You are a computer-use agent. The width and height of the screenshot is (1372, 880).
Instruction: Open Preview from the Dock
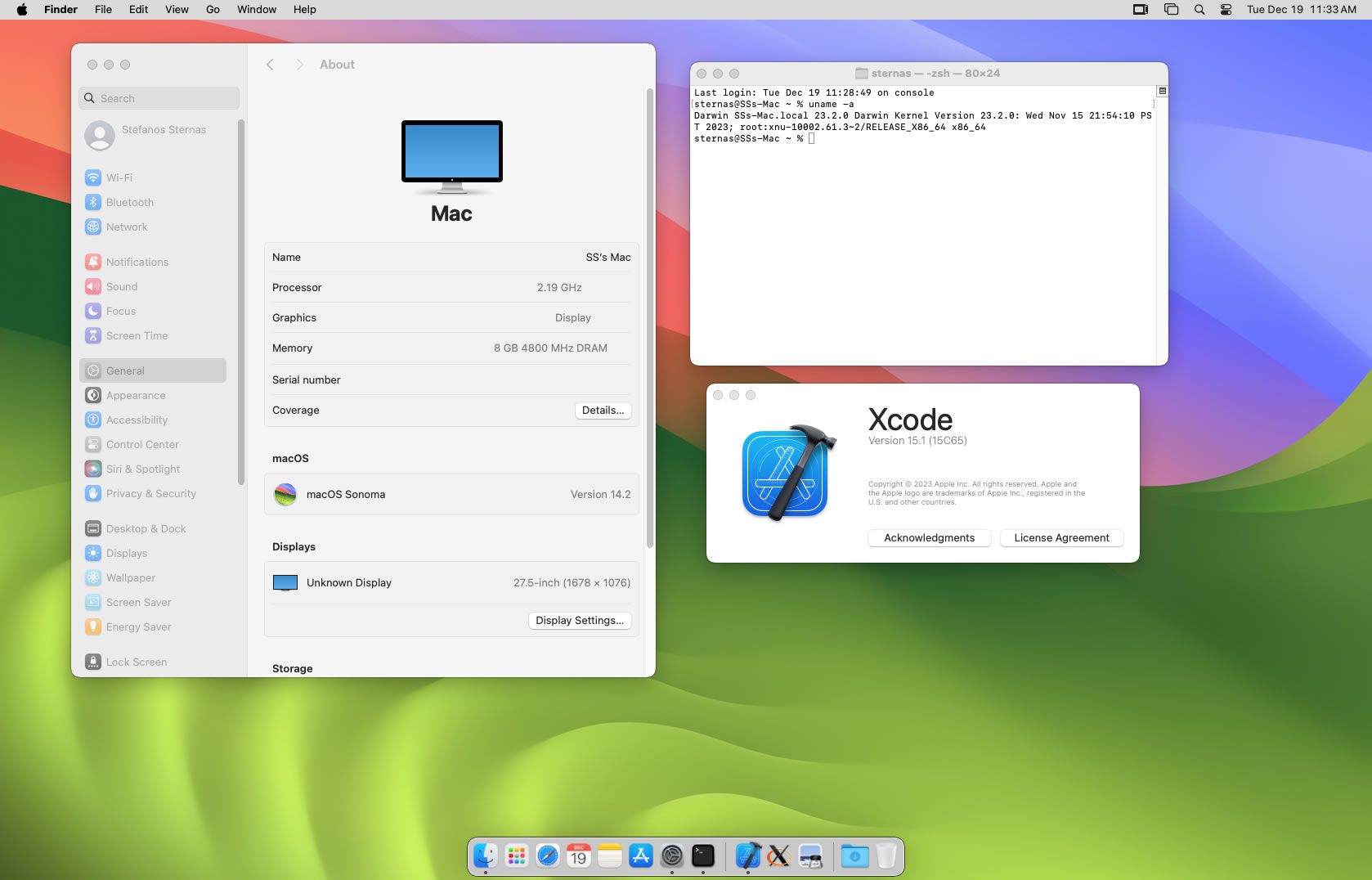[810, 855]
